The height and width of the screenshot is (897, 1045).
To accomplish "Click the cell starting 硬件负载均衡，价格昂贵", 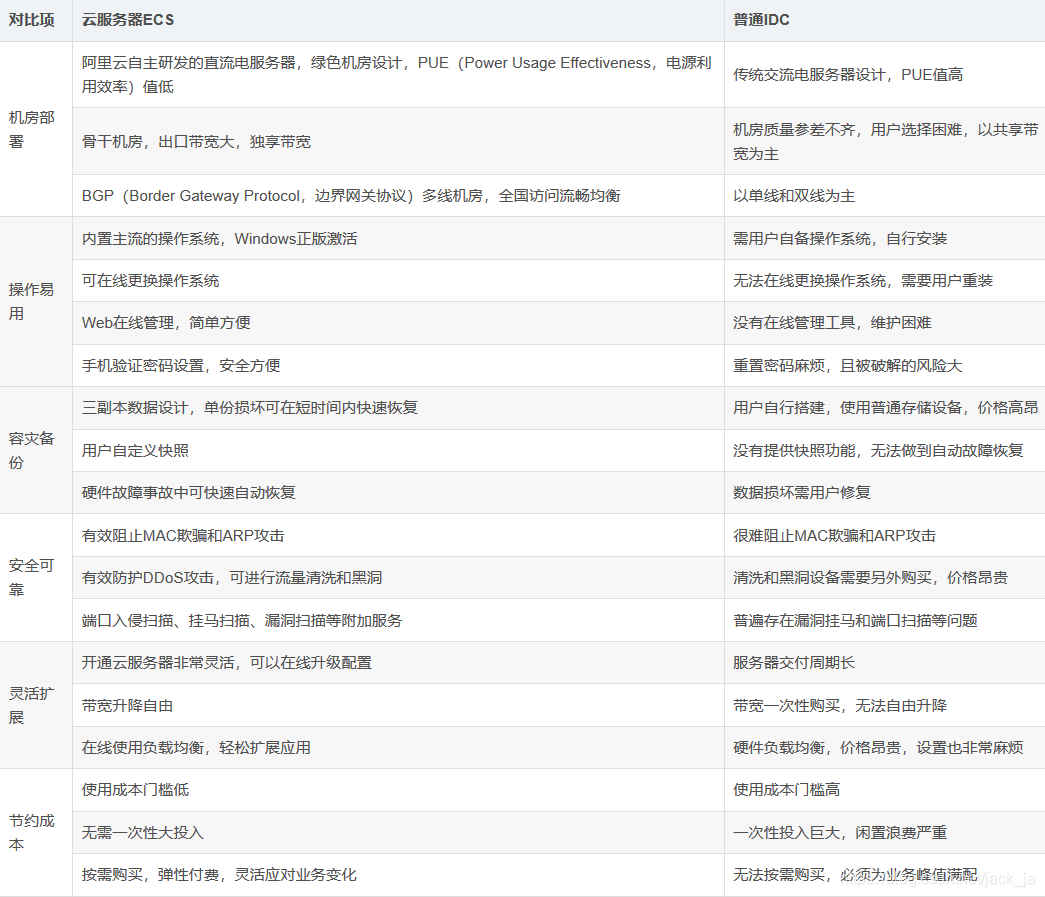I will tap(885, 748).
